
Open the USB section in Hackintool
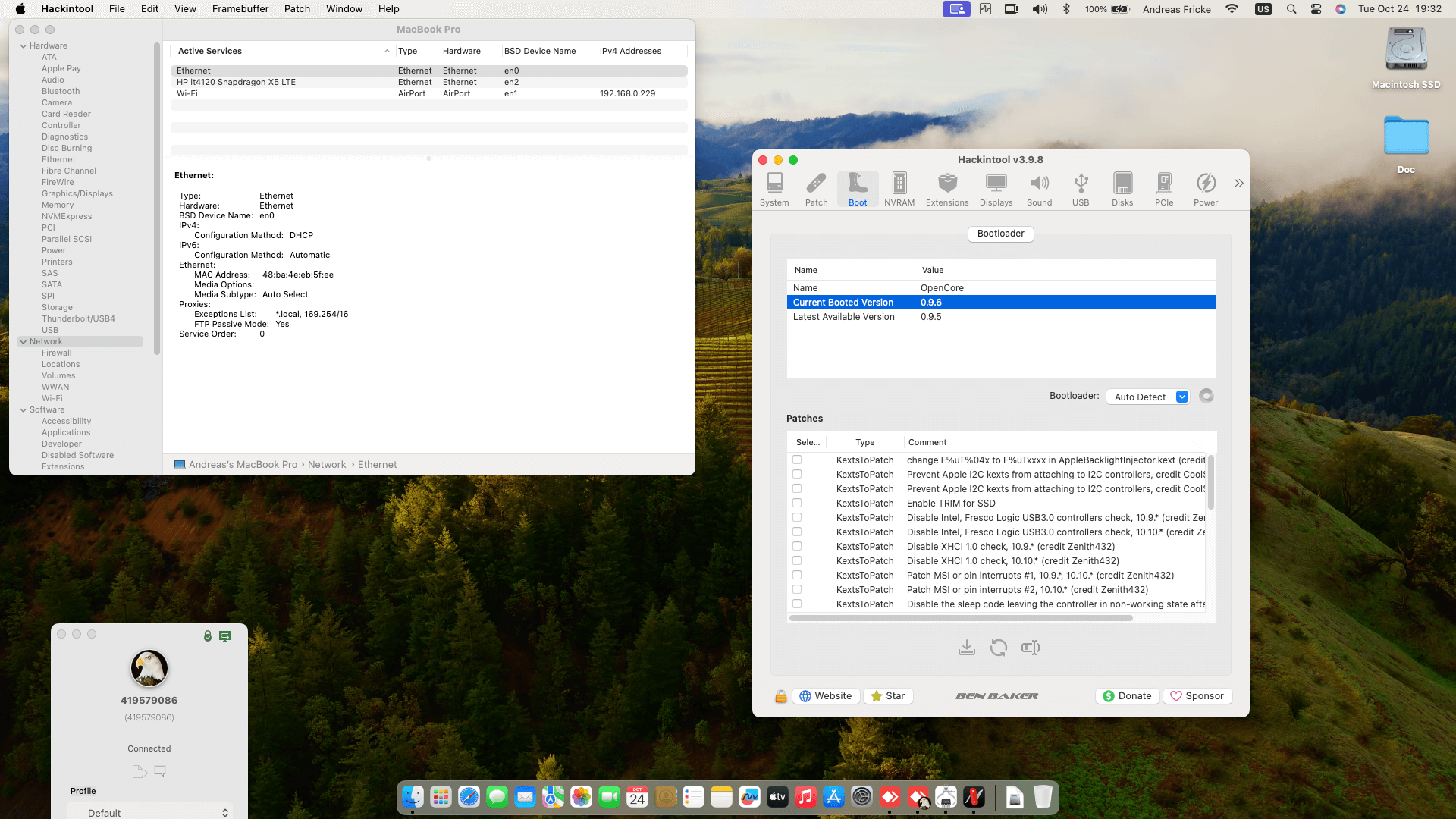click(x=1081, y=189)
